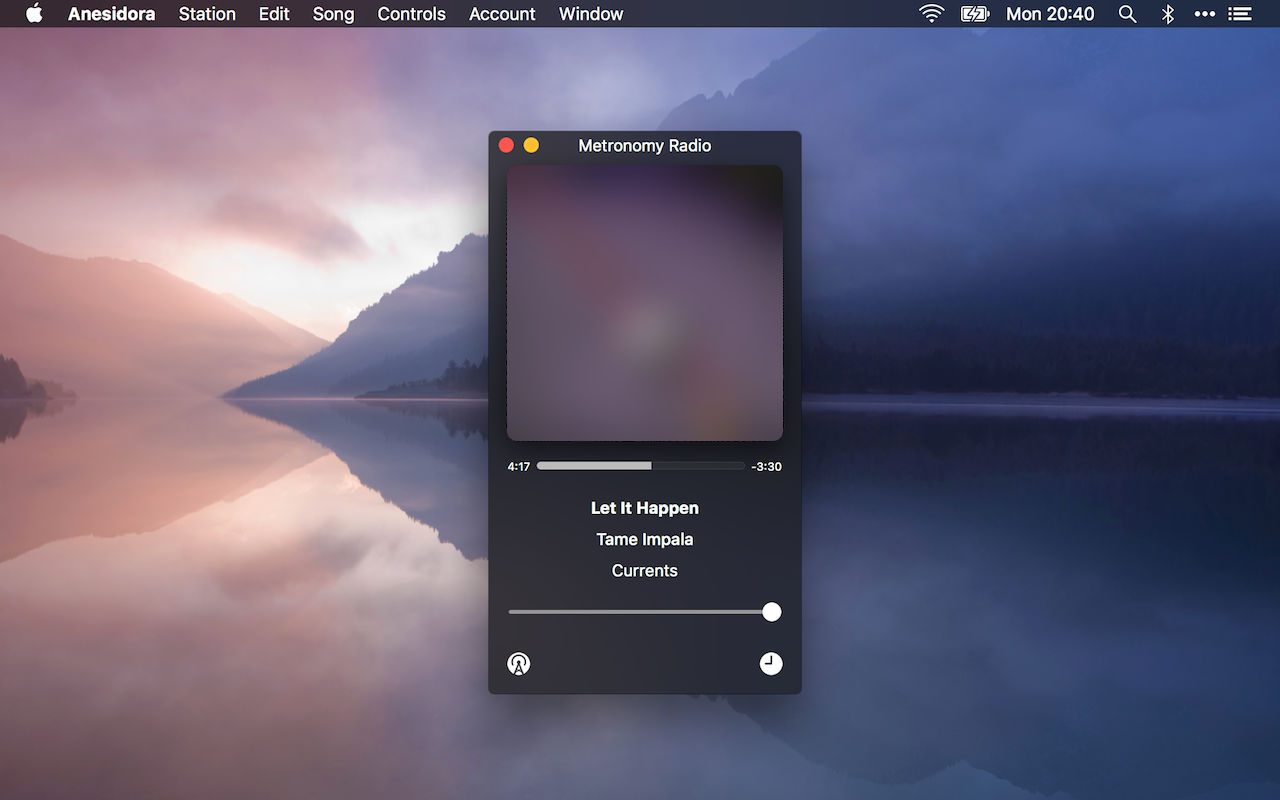Open the Wi-Fi status menu

(x=931, y=14)
